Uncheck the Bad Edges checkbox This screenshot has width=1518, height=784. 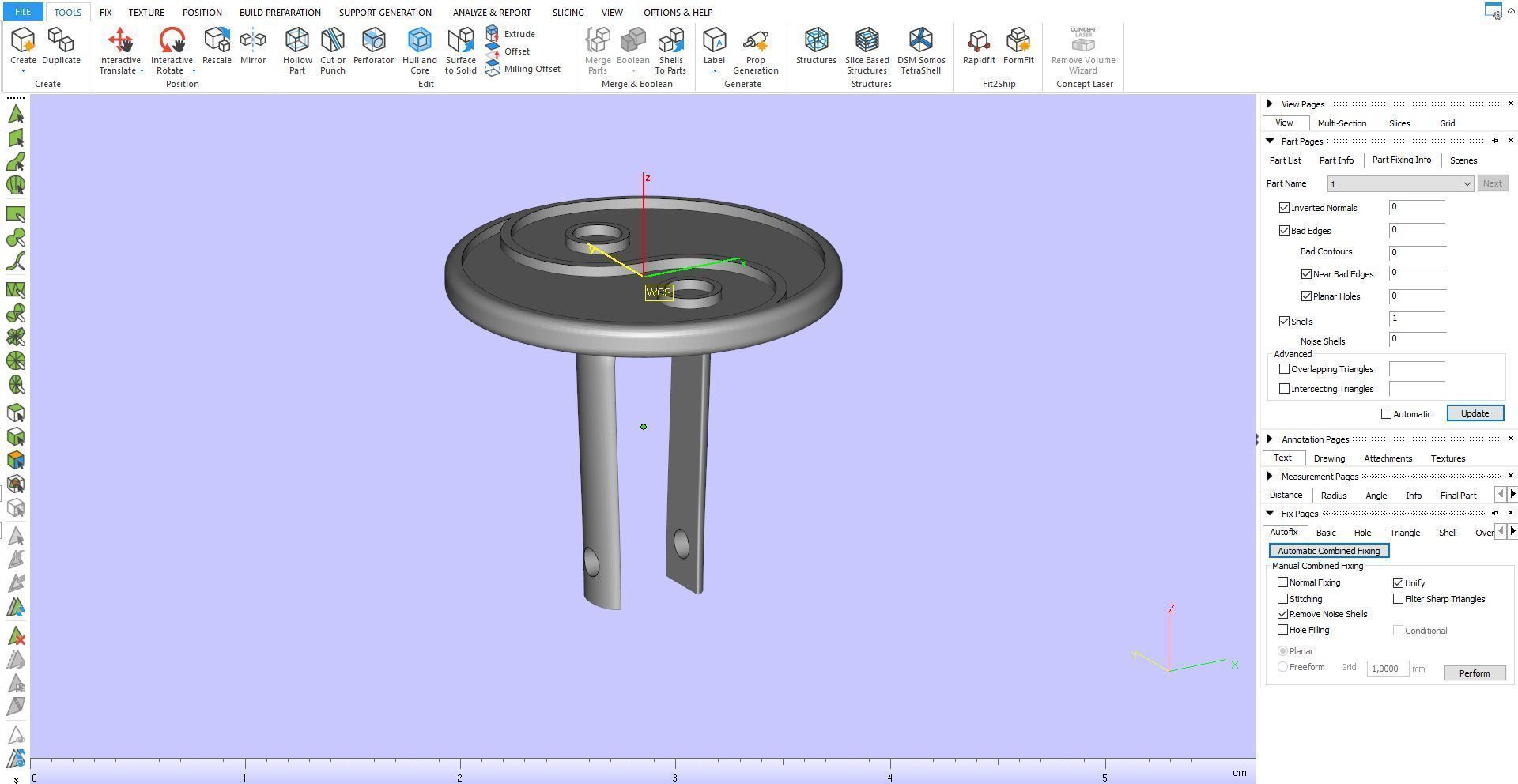[1284, 231]
